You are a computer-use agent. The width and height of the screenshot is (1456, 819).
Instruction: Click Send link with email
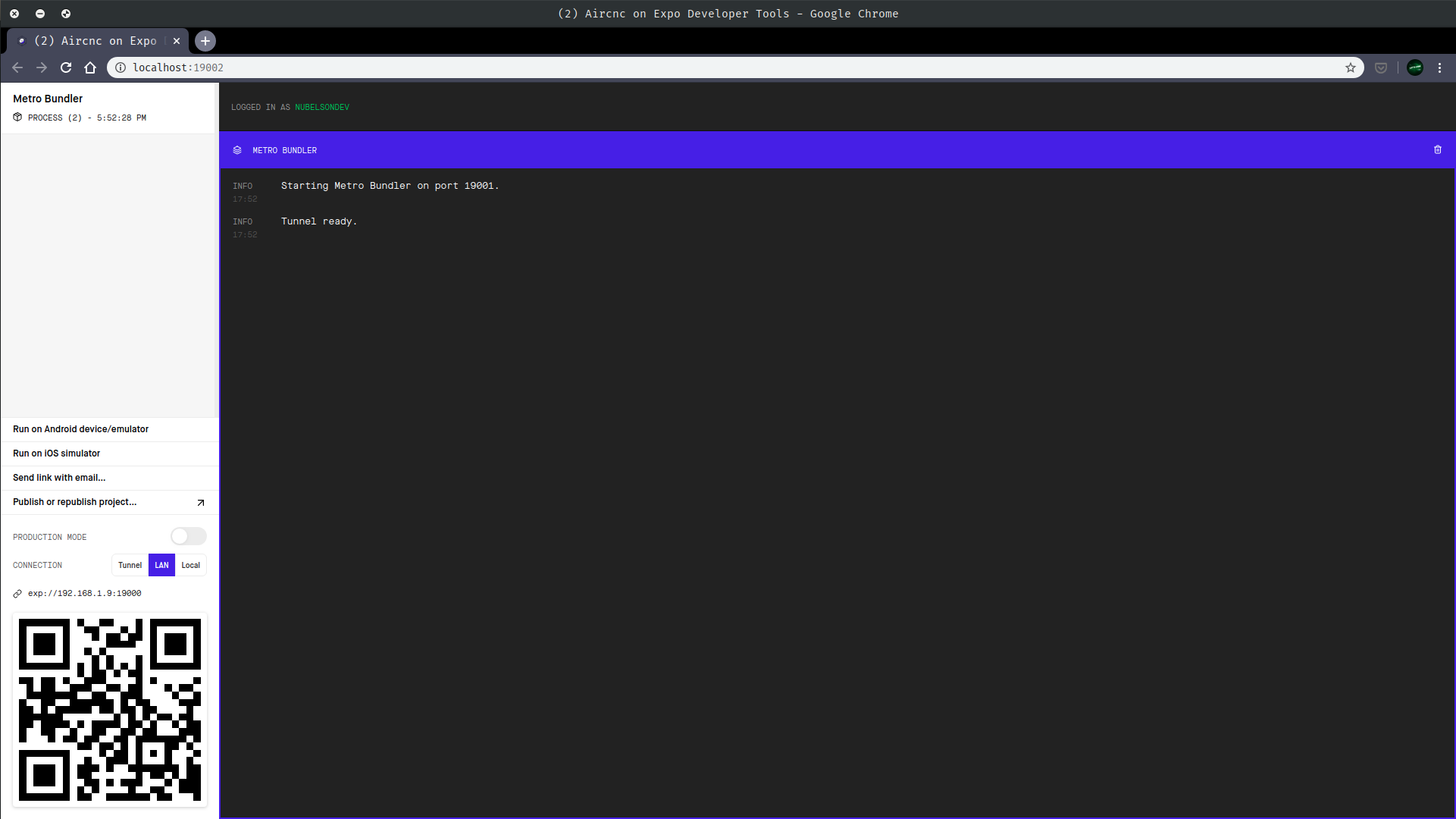[109, 478]
